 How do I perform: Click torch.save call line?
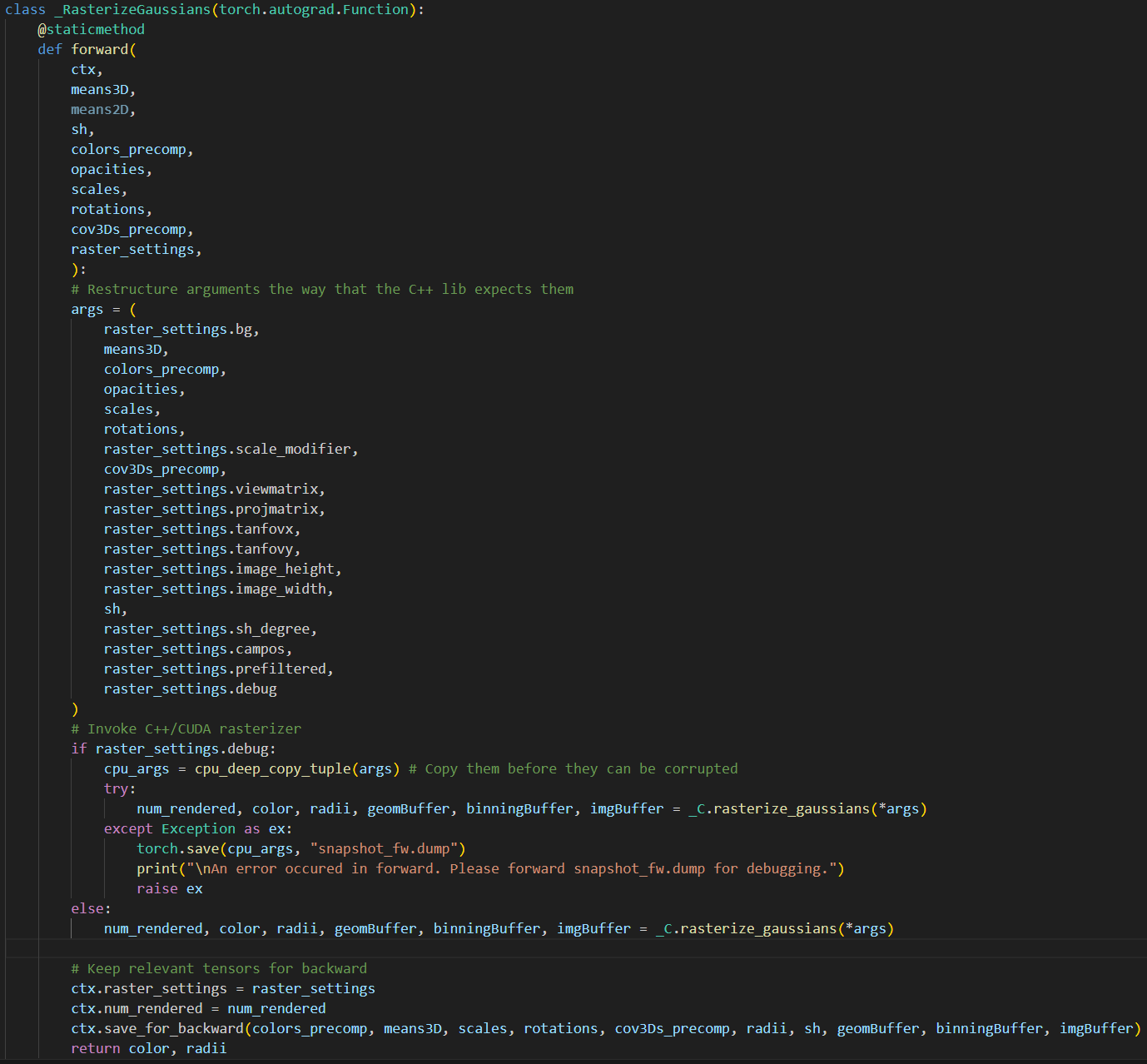(301, 849)
